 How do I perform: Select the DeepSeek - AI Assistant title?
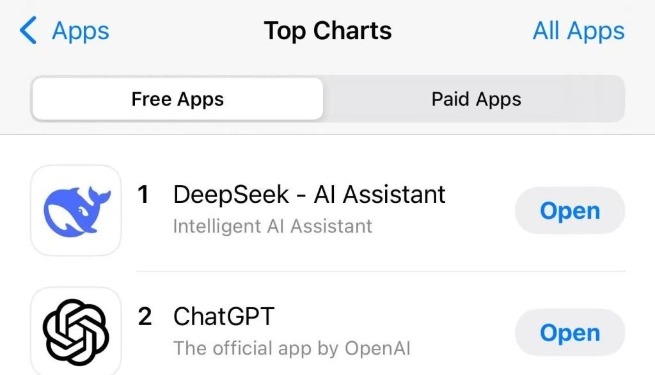click(x=309, y=195)
